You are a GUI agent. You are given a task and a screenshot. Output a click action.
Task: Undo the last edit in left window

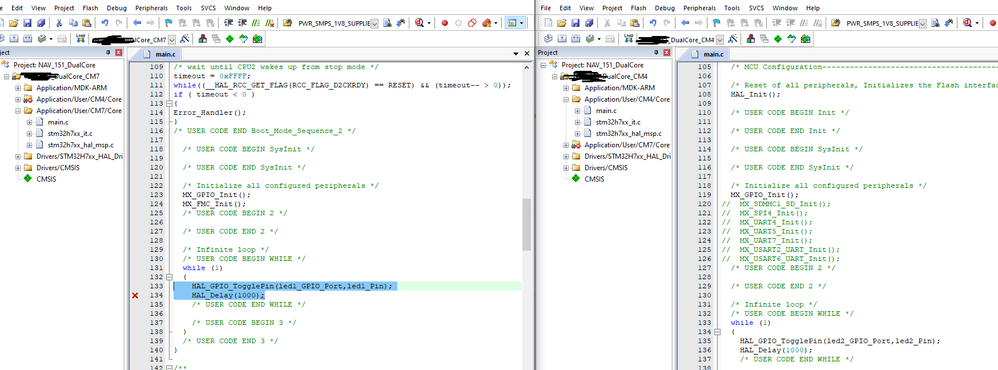104,23
